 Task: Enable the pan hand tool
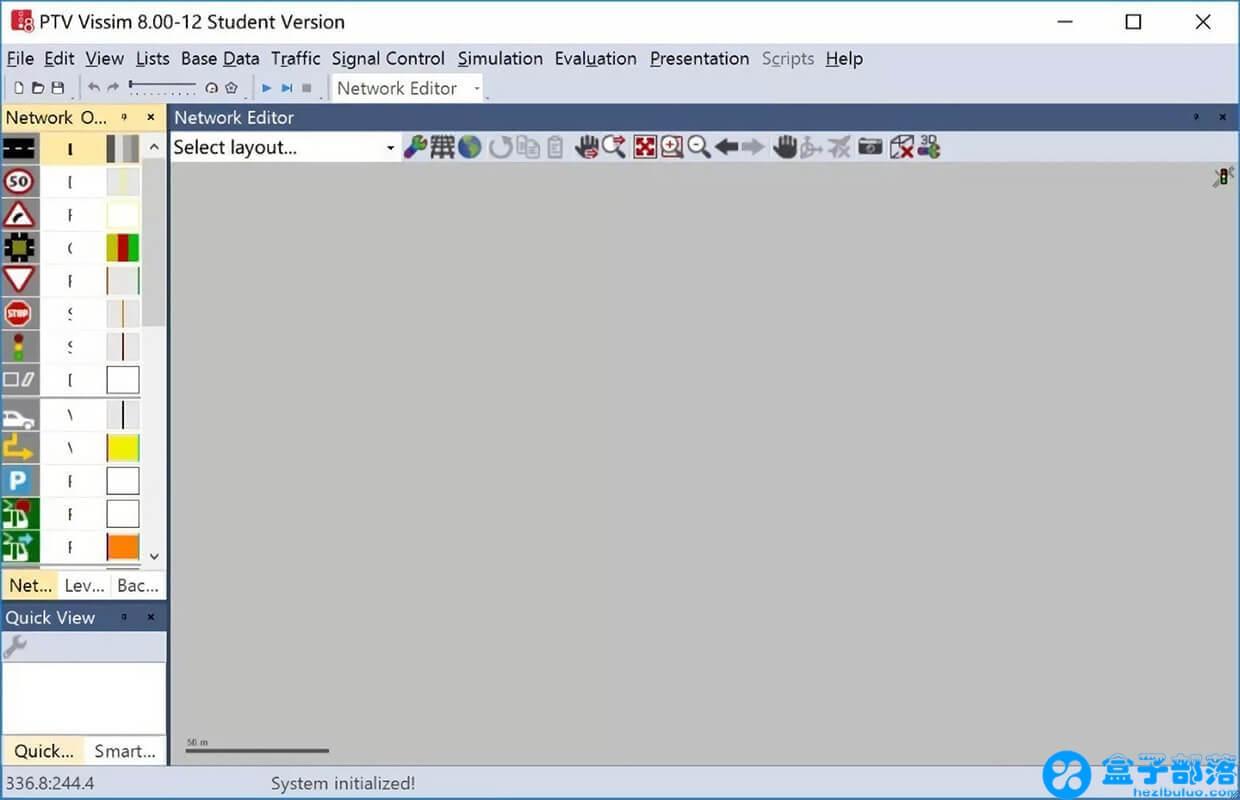point(785,148)
